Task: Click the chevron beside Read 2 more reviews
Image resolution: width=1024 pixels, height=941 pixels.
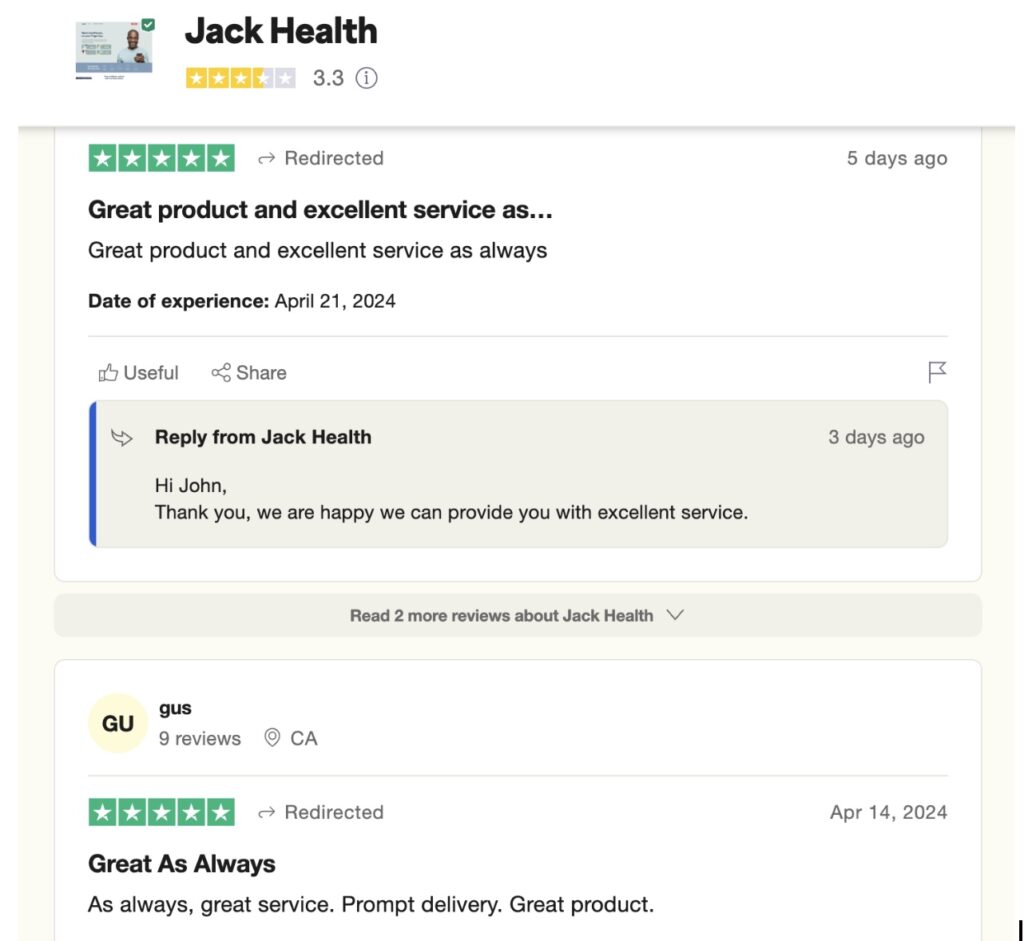Action: click(x=675, y=615)
